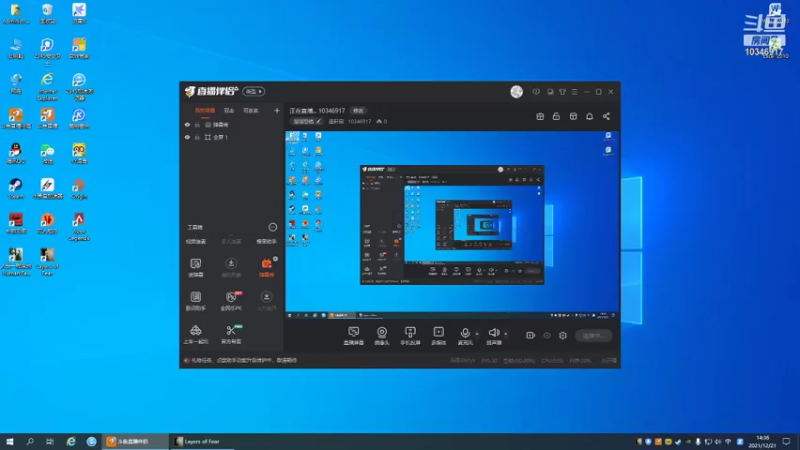The width and height of the screenshot is (800, 450).
Task: Open the PK tool with the red badge
Action: click(x=231, y=301)
